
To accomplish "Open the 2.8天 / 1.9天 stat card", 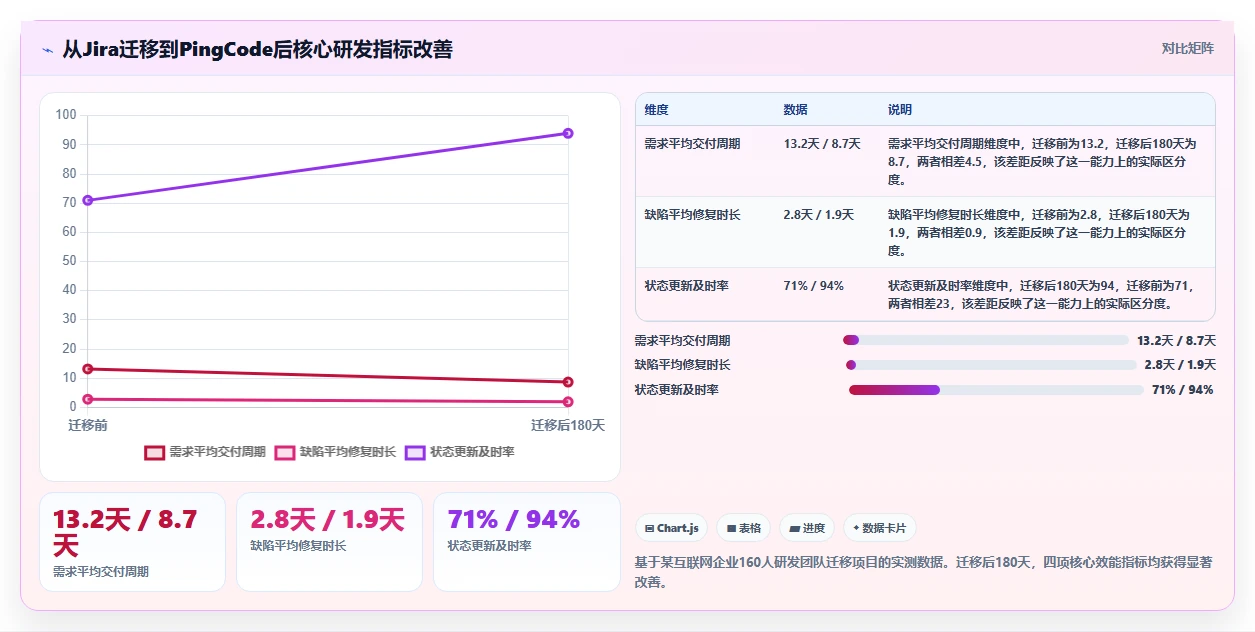I will 329,542.
